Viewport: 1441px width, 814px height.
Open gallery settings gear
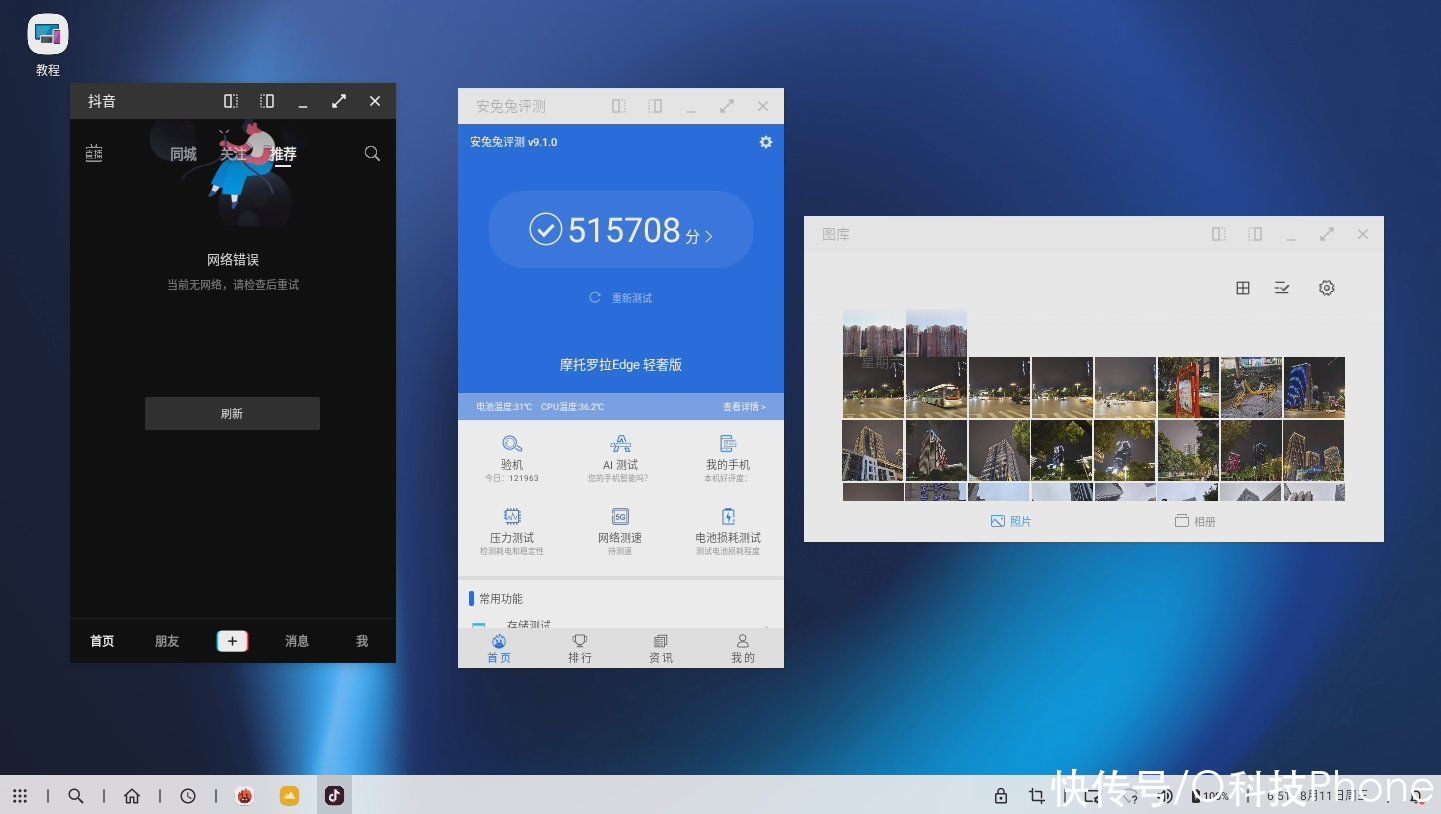coord(1327,288)
